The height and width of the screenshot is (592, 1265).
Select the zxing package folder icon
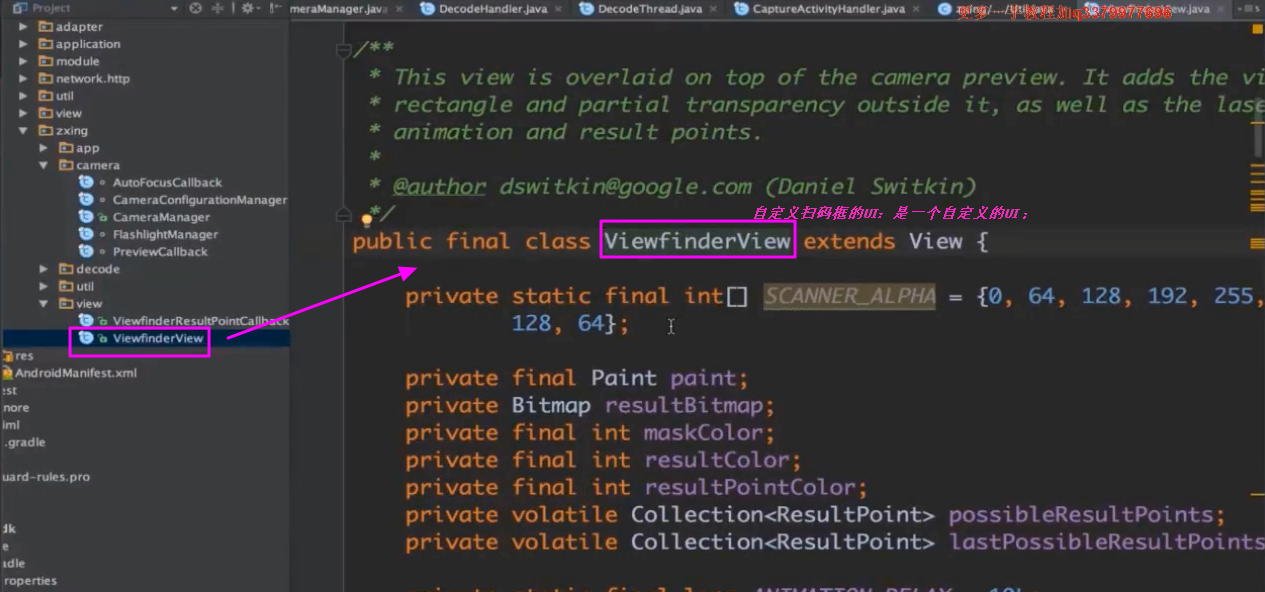pyautogui.click(x=45, y=130)
